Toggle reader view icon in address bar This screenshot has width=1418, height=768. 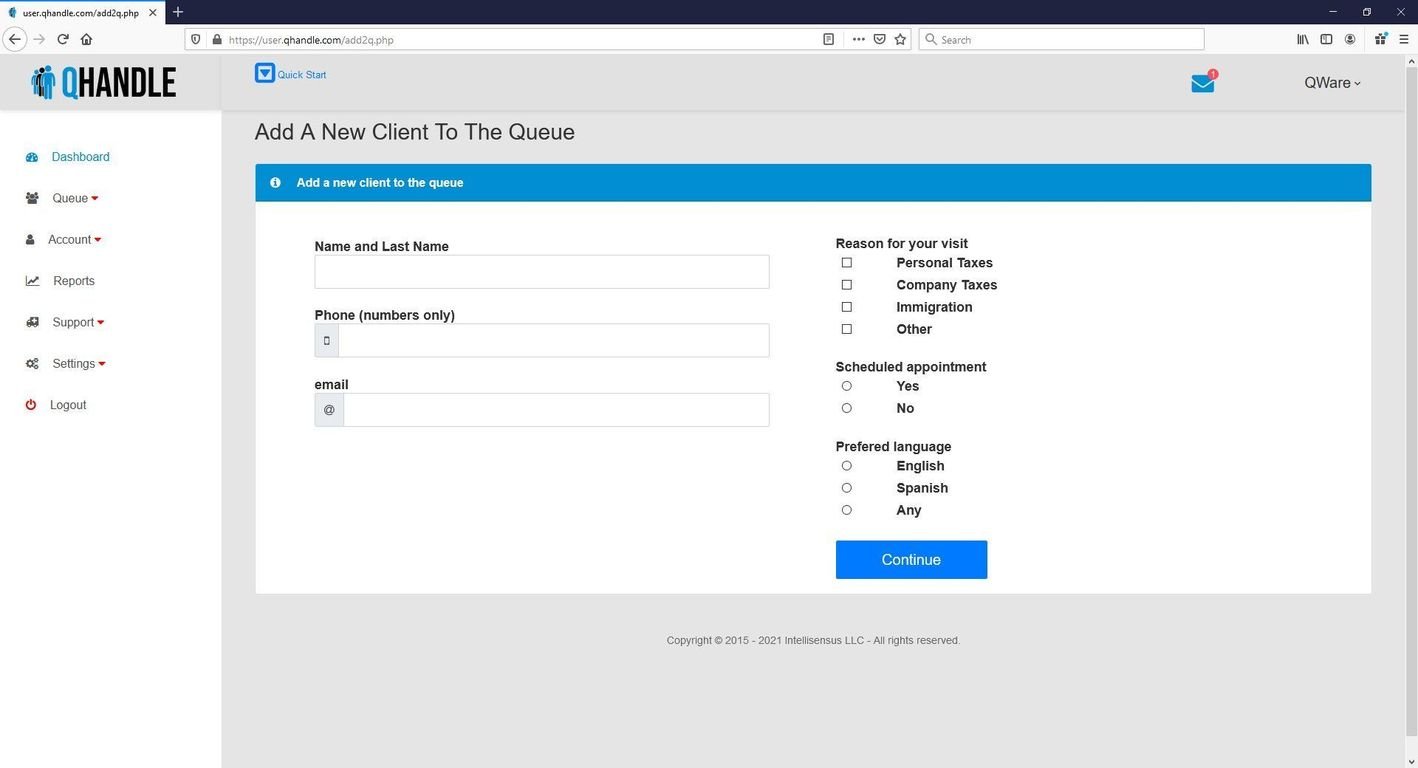click(x=828, y=39)
